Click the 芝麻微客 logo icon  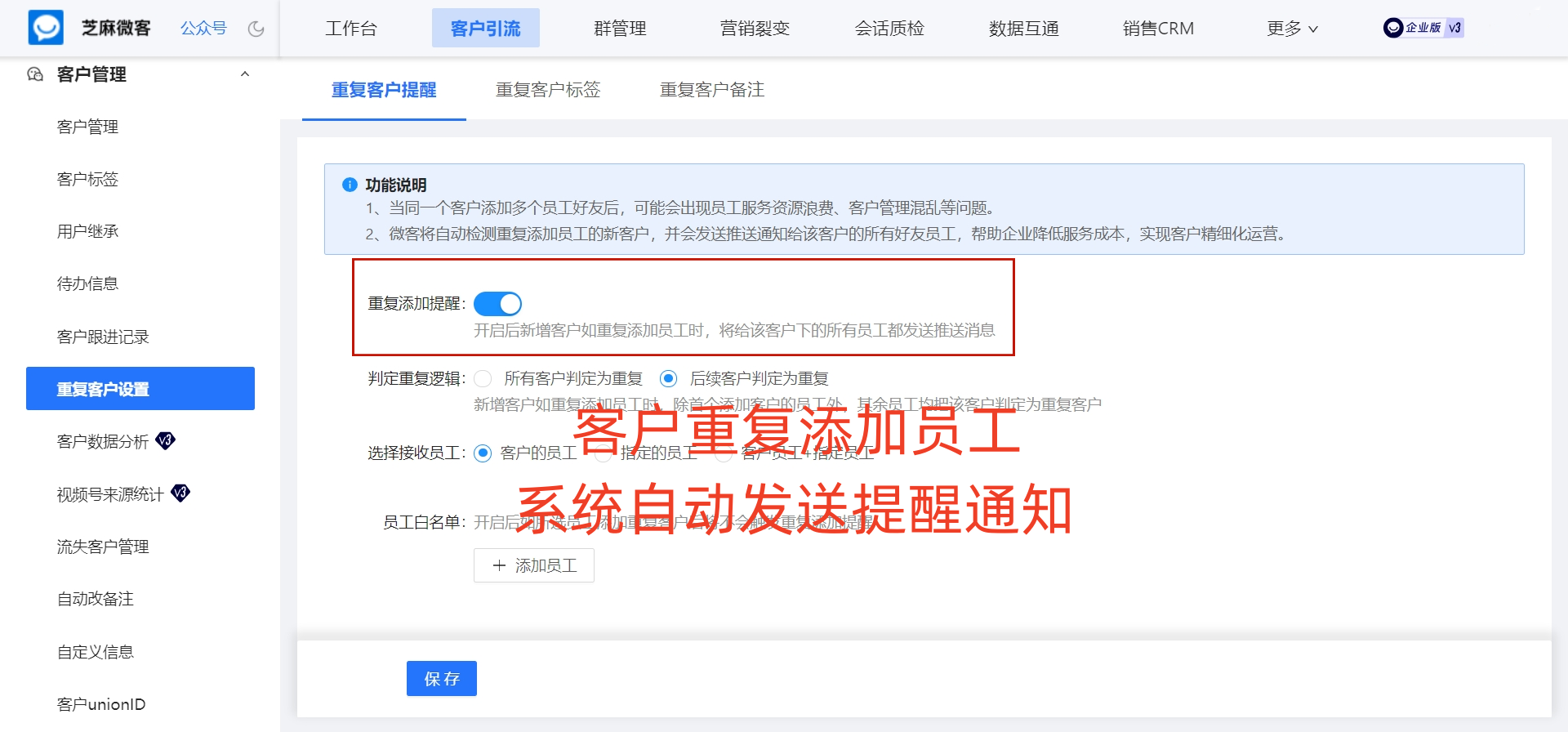[46, 28]
